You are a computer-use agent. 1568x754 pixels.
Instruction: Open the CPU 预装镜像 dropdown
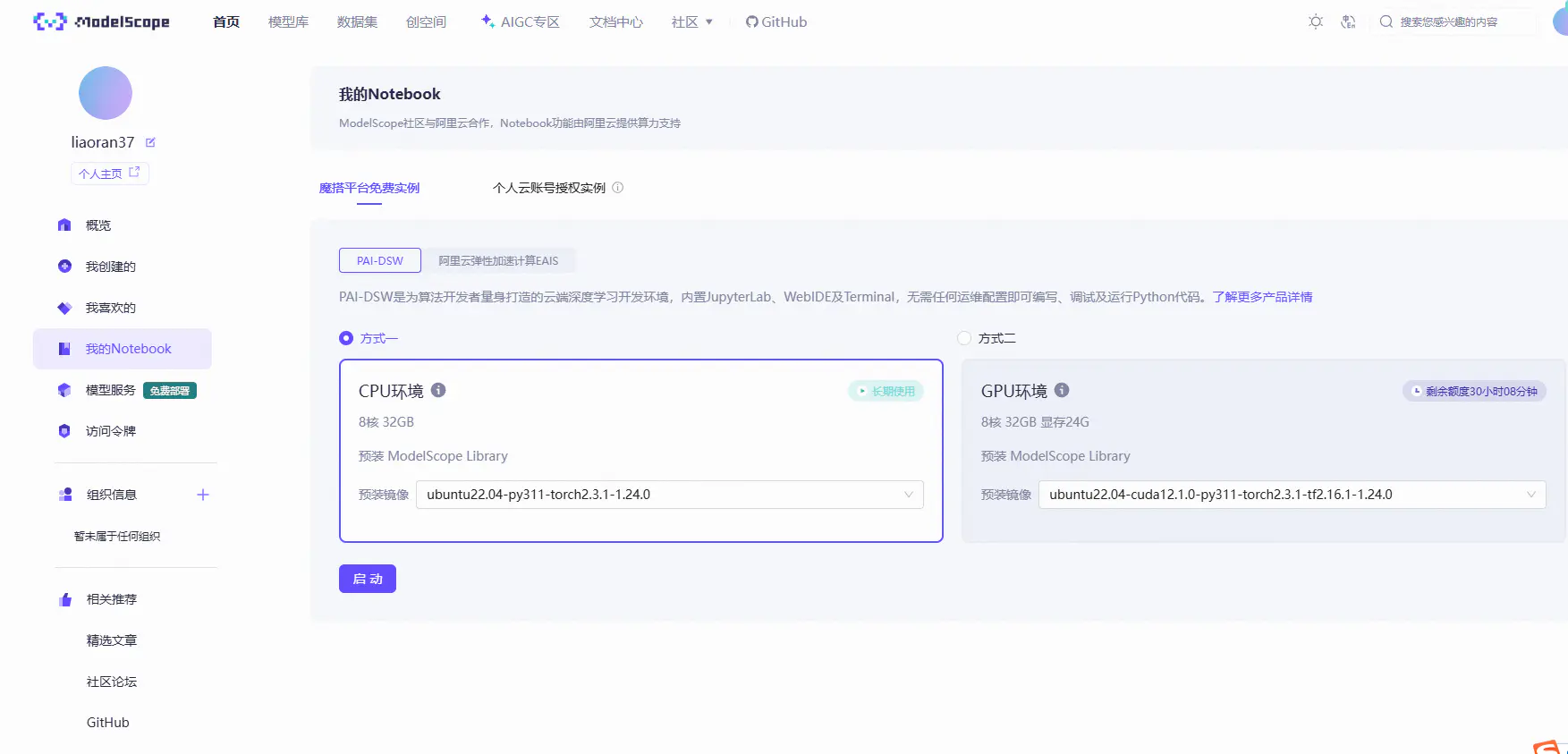point(669,495)
